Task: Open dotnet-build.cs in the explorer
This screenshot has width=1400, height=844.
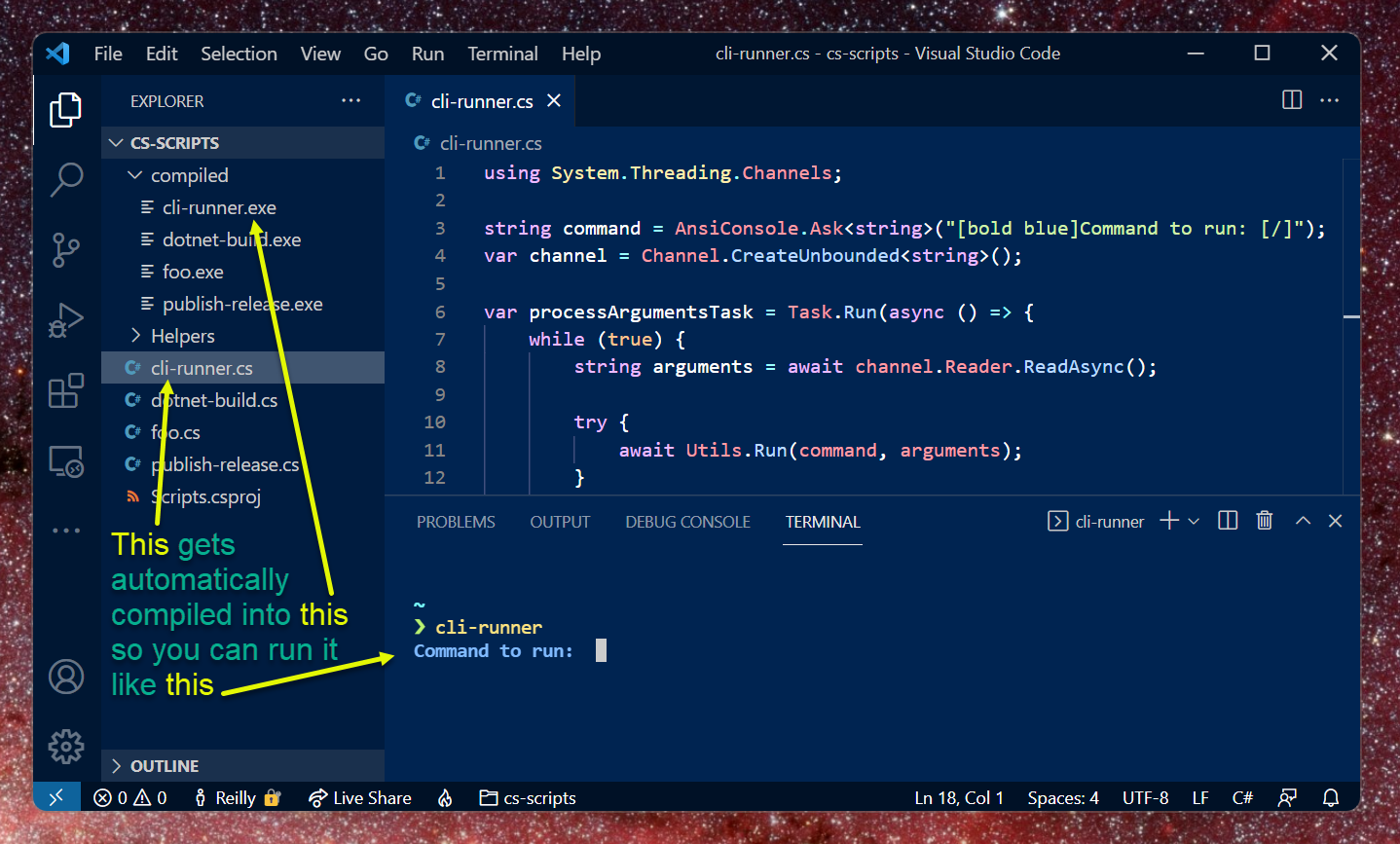Action: (x=214, y=400)
